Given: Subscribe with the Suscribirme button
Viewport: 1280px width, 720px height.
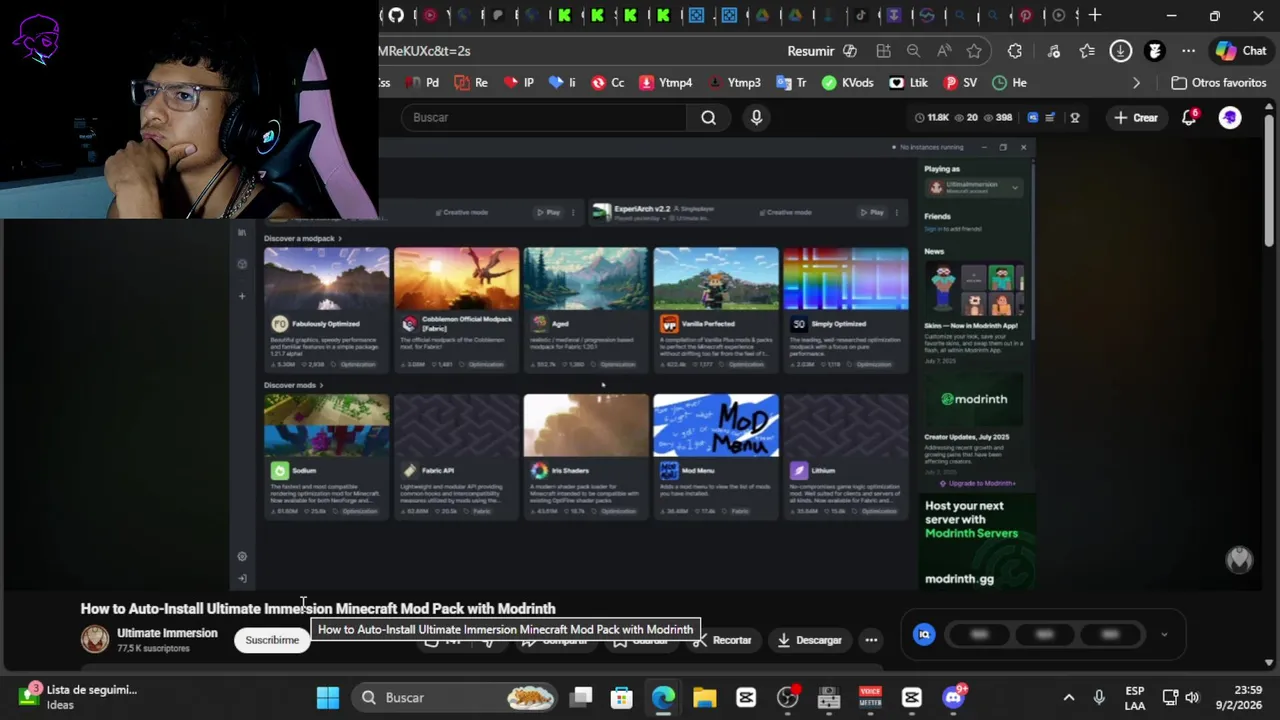Looking at the screenshot, I should [x=272, y=641].
